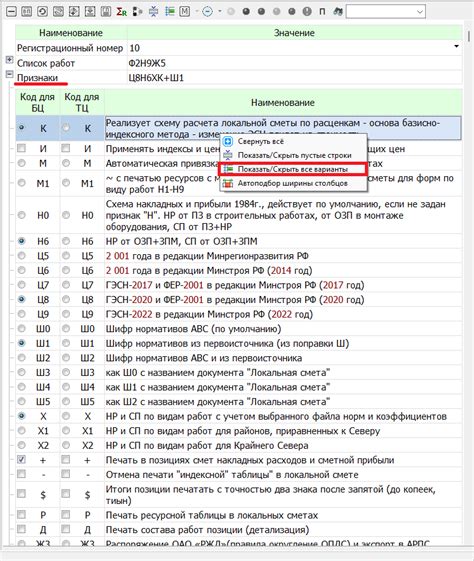Click the boxed M toolbar icon
Viewport: 474px width, 561px height.
[x=185, y=11]
